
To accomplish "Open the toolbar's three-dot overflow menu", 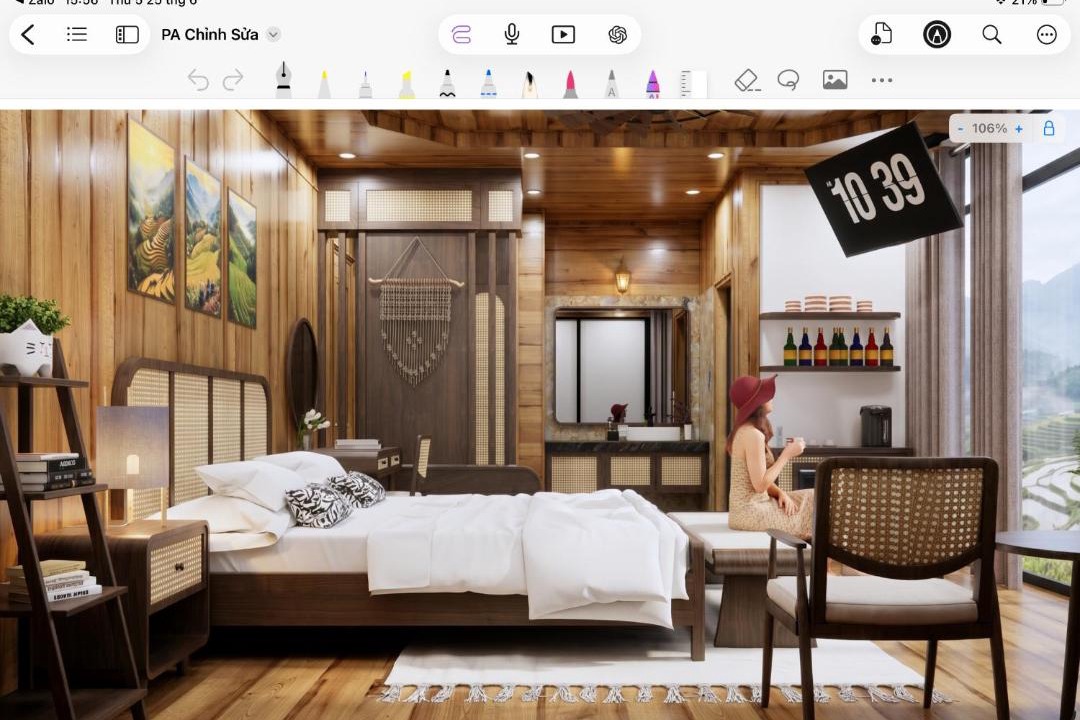I will click(882, 80).
